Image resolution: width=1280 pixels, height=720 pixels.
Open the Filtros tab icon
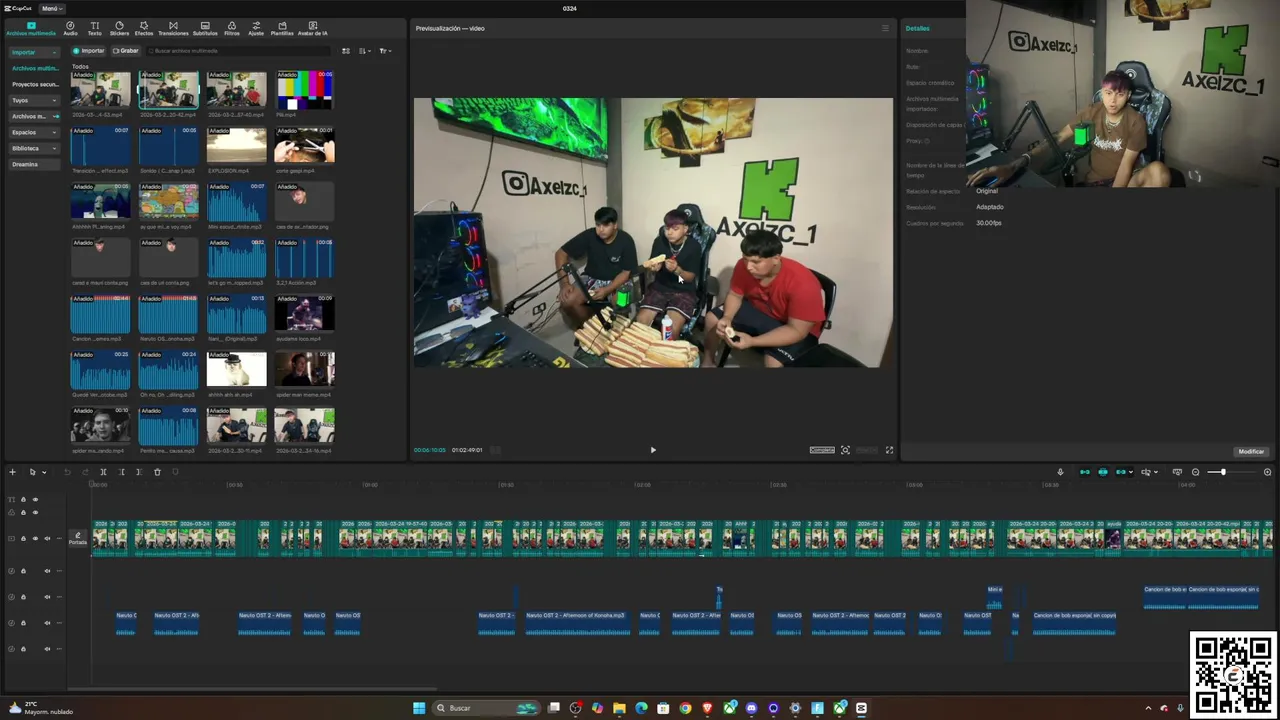(x=232, y=28)
